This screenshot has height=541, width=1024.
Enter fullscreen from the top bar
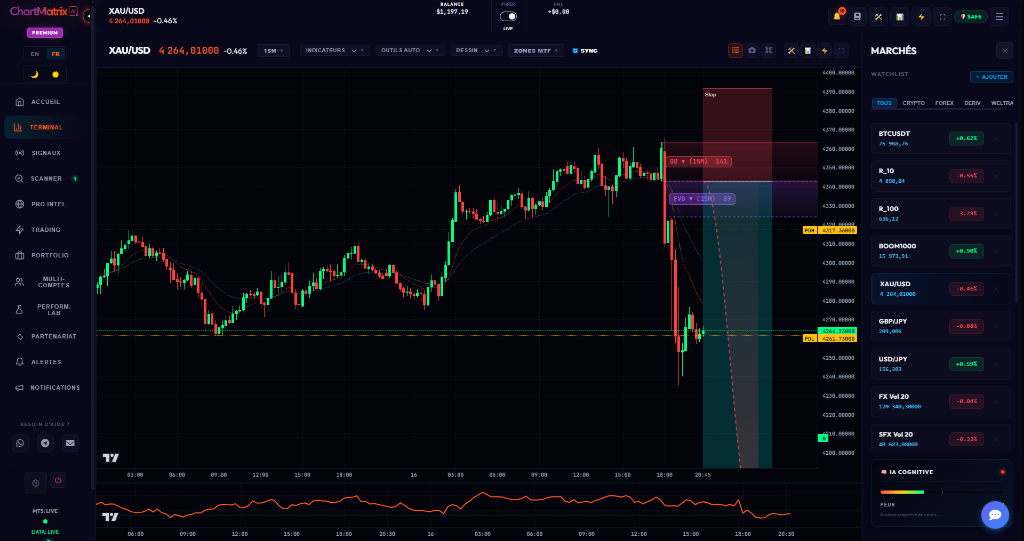pos(942,17)
